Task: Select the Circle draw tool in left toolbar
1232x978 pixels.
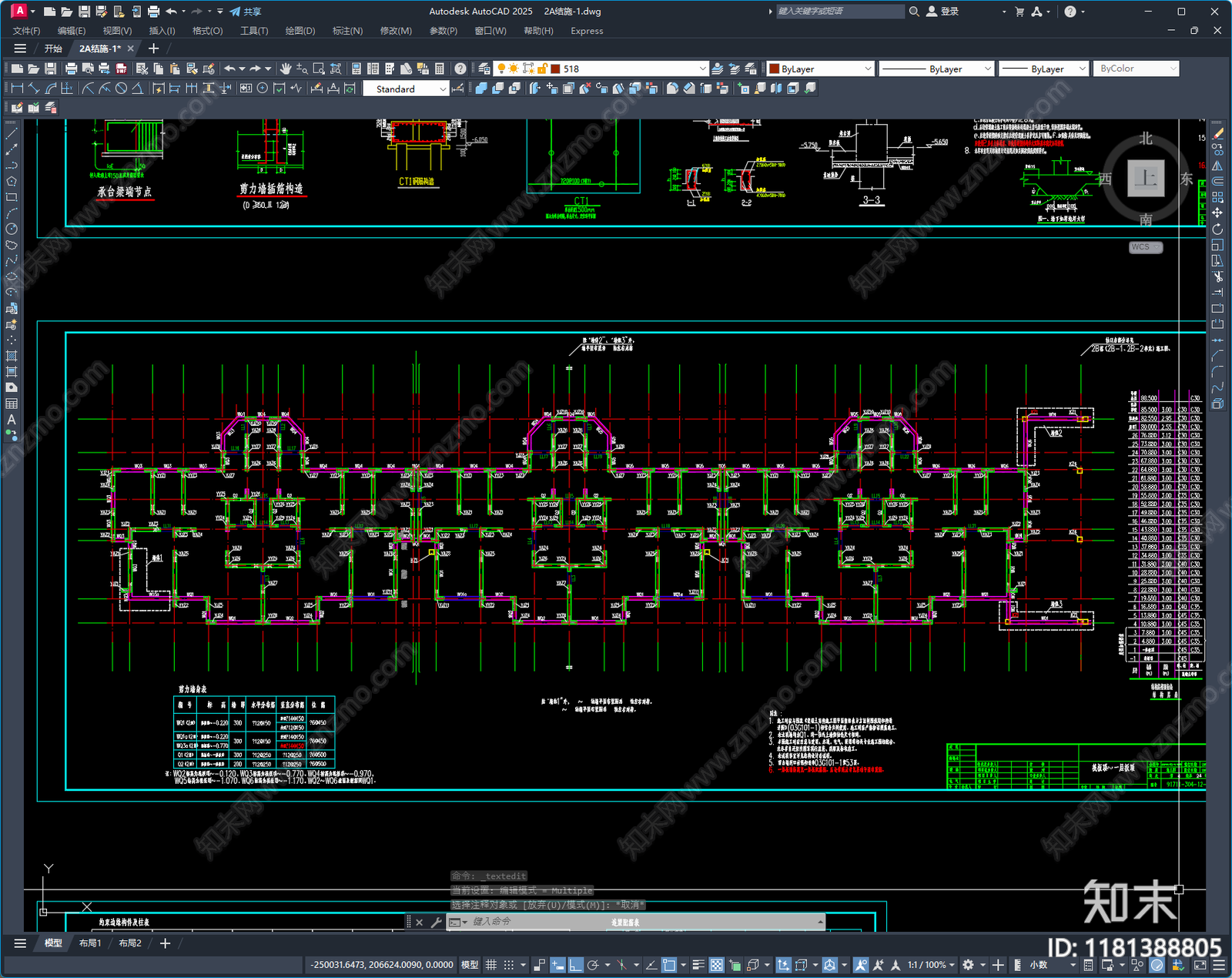Action: pos(12,229)
